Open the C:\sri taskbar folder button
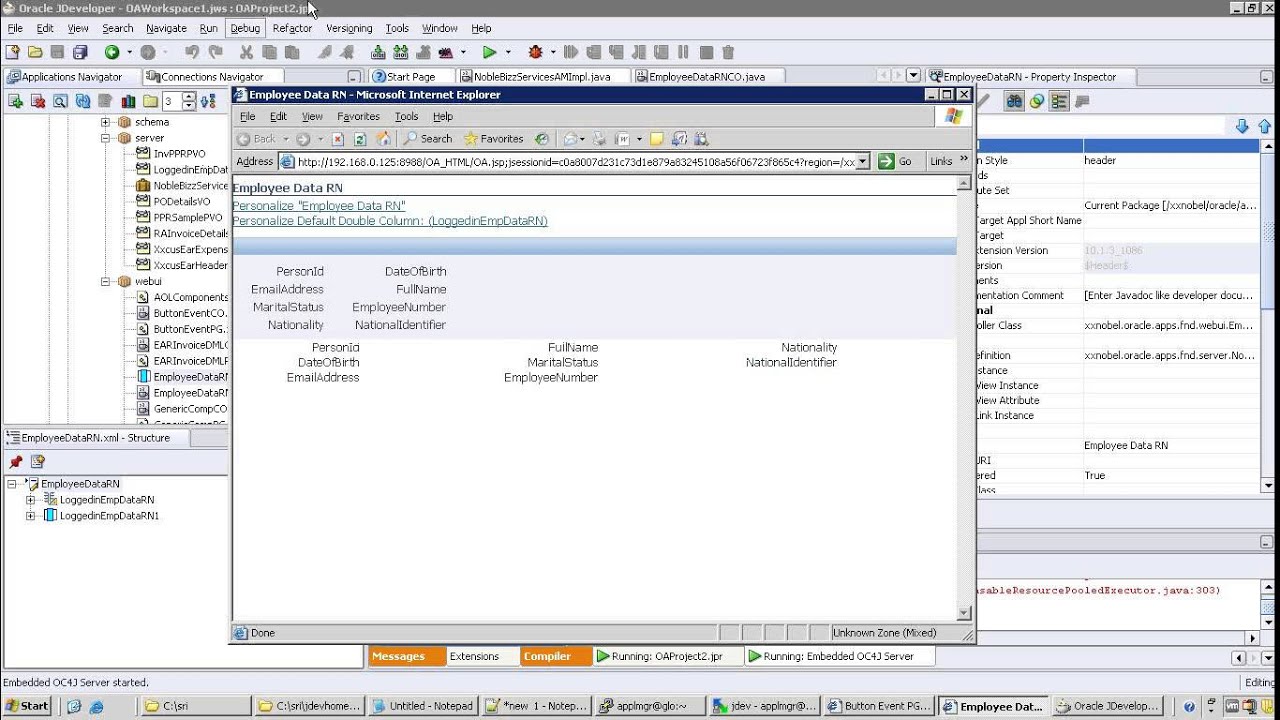The image size is (1280, 720). point(196,706)
